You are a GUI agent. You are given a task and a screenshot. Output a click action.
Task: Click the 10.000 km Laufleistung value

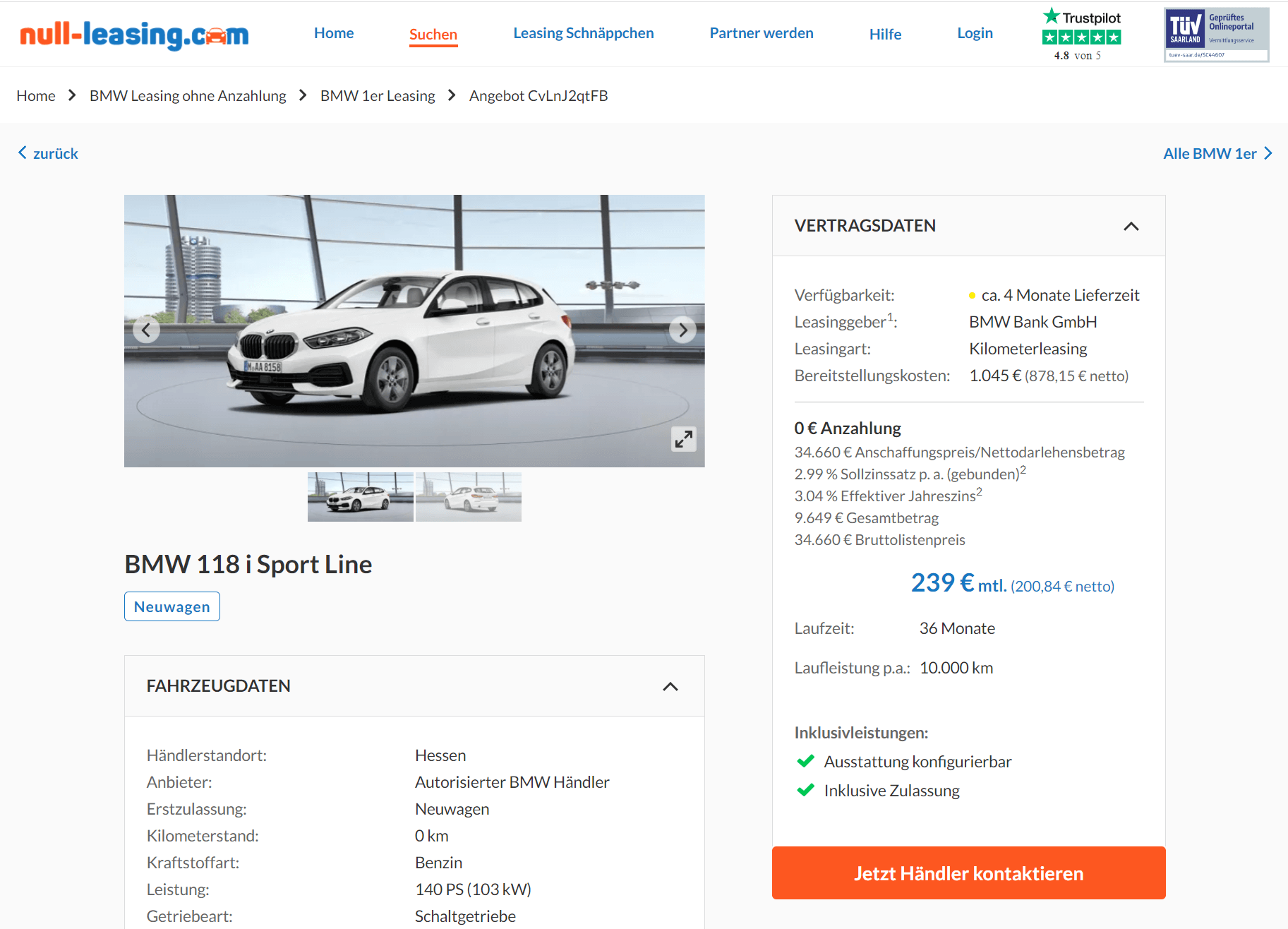click(x=956, y=668)
